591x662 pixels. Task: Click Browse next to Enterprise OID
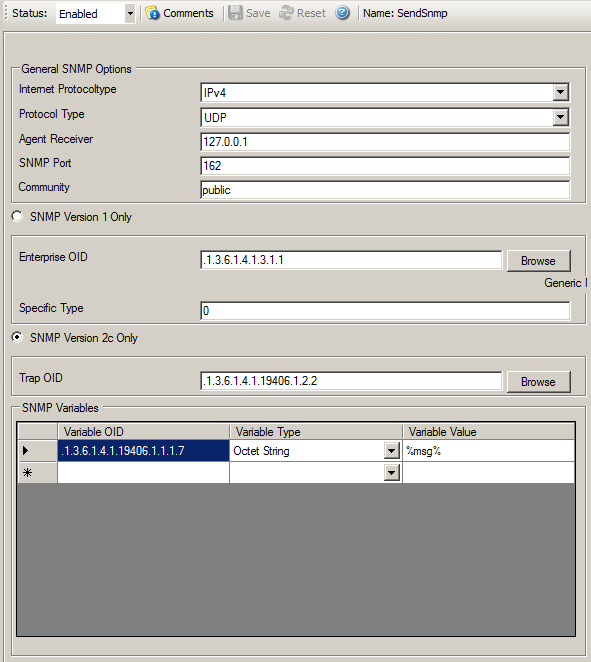538,261
